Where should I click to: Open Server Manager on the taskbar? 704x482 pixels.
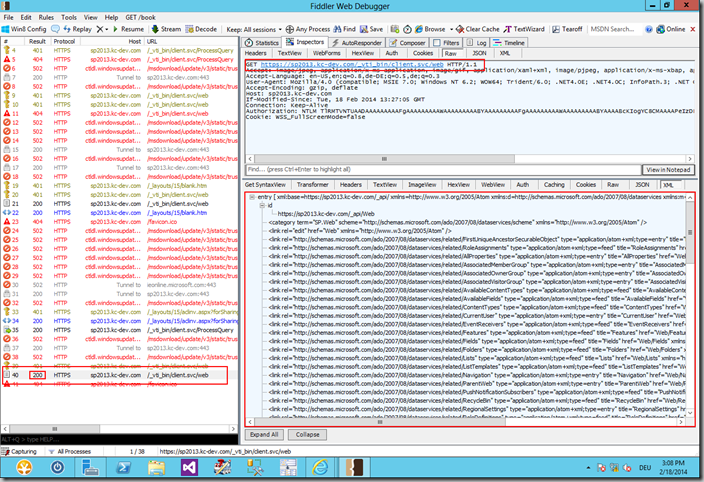[90, 468]
